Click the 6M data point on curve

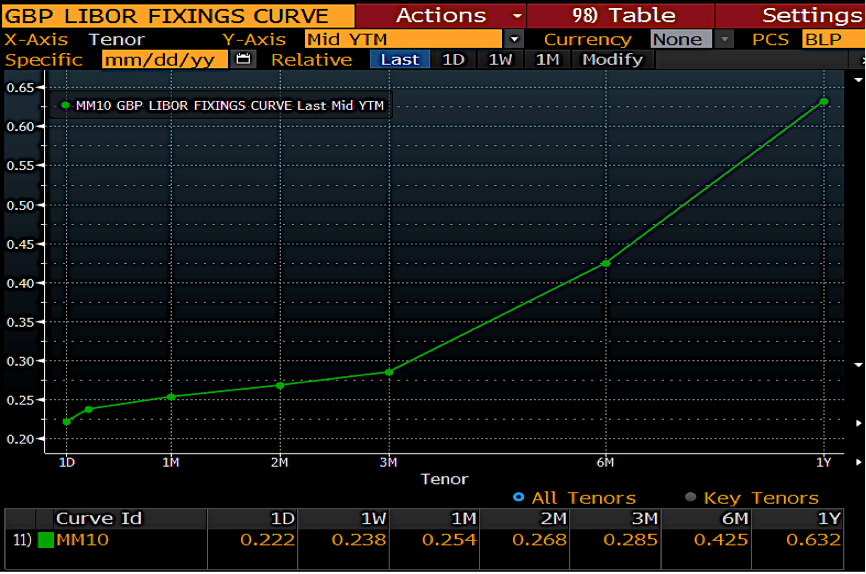tap(606, 264)
